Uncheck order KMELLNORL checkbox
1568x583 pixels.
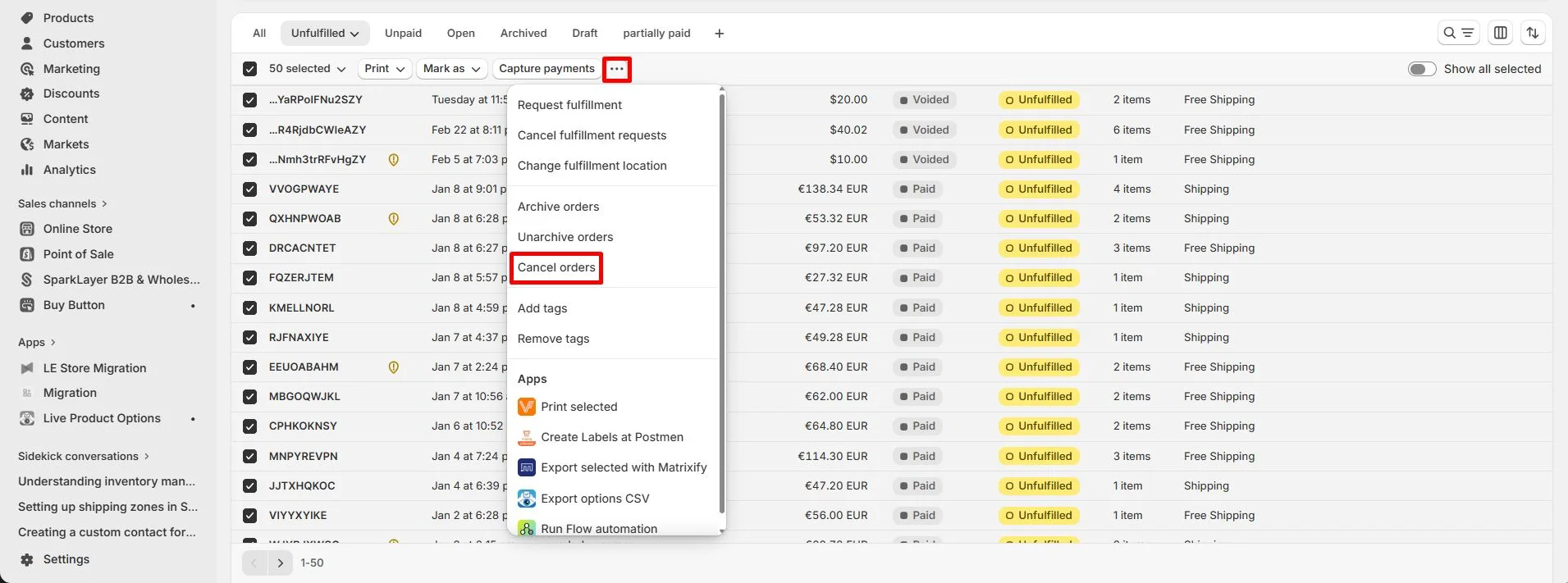[x=249, y=308]
